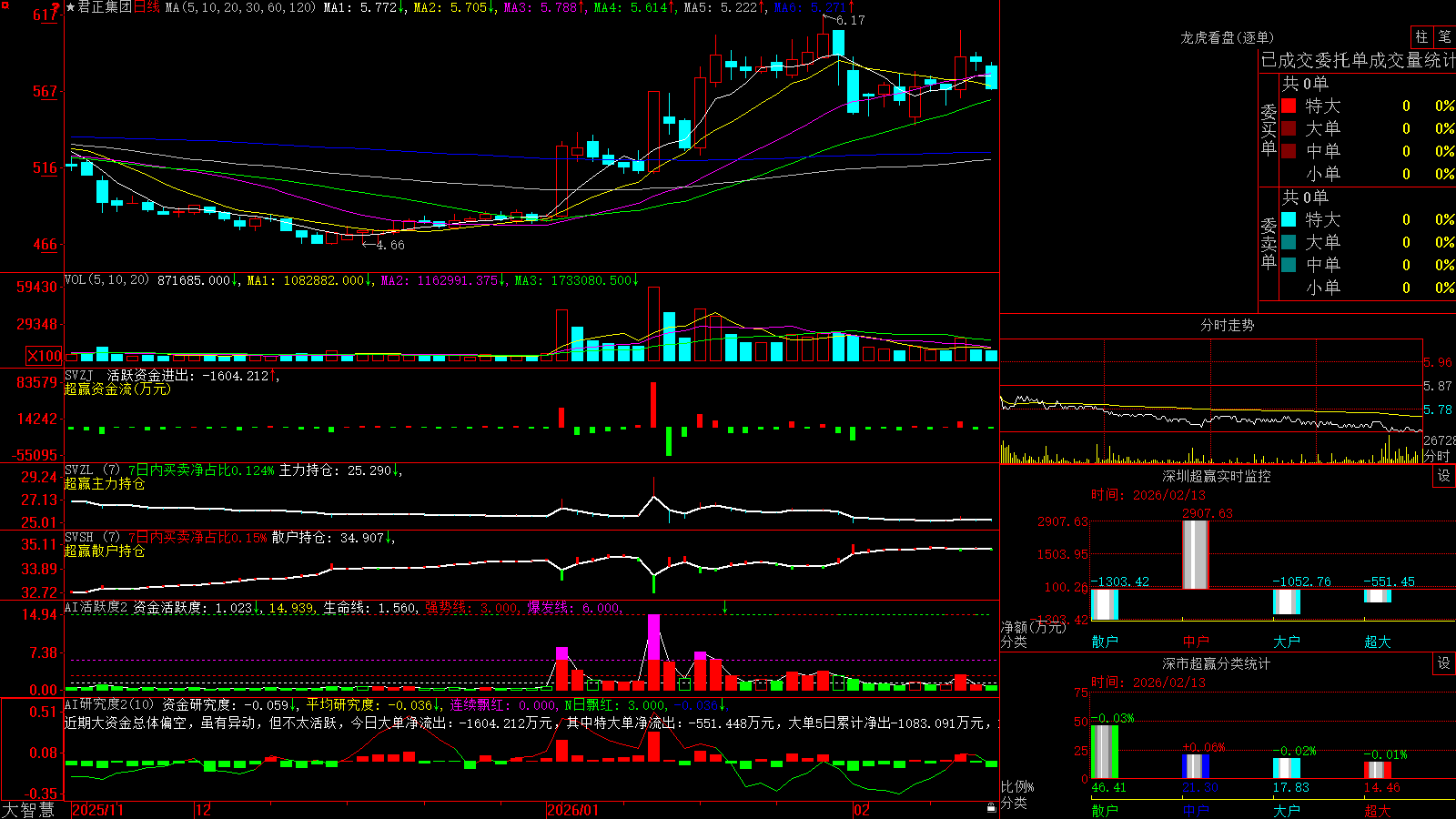Click the 已成交委托单成交量统计 header

click(1358, 61)
